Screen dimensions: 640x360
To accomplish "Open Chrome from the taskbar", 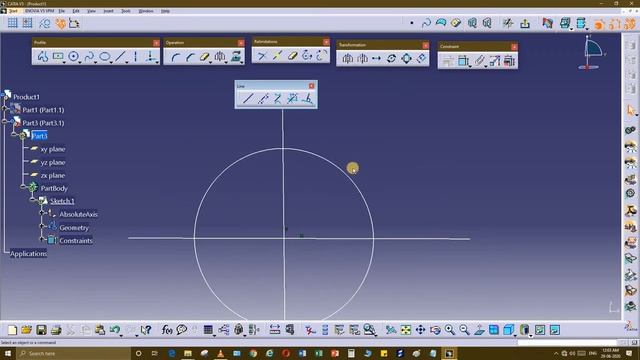I will click(253, 353).
